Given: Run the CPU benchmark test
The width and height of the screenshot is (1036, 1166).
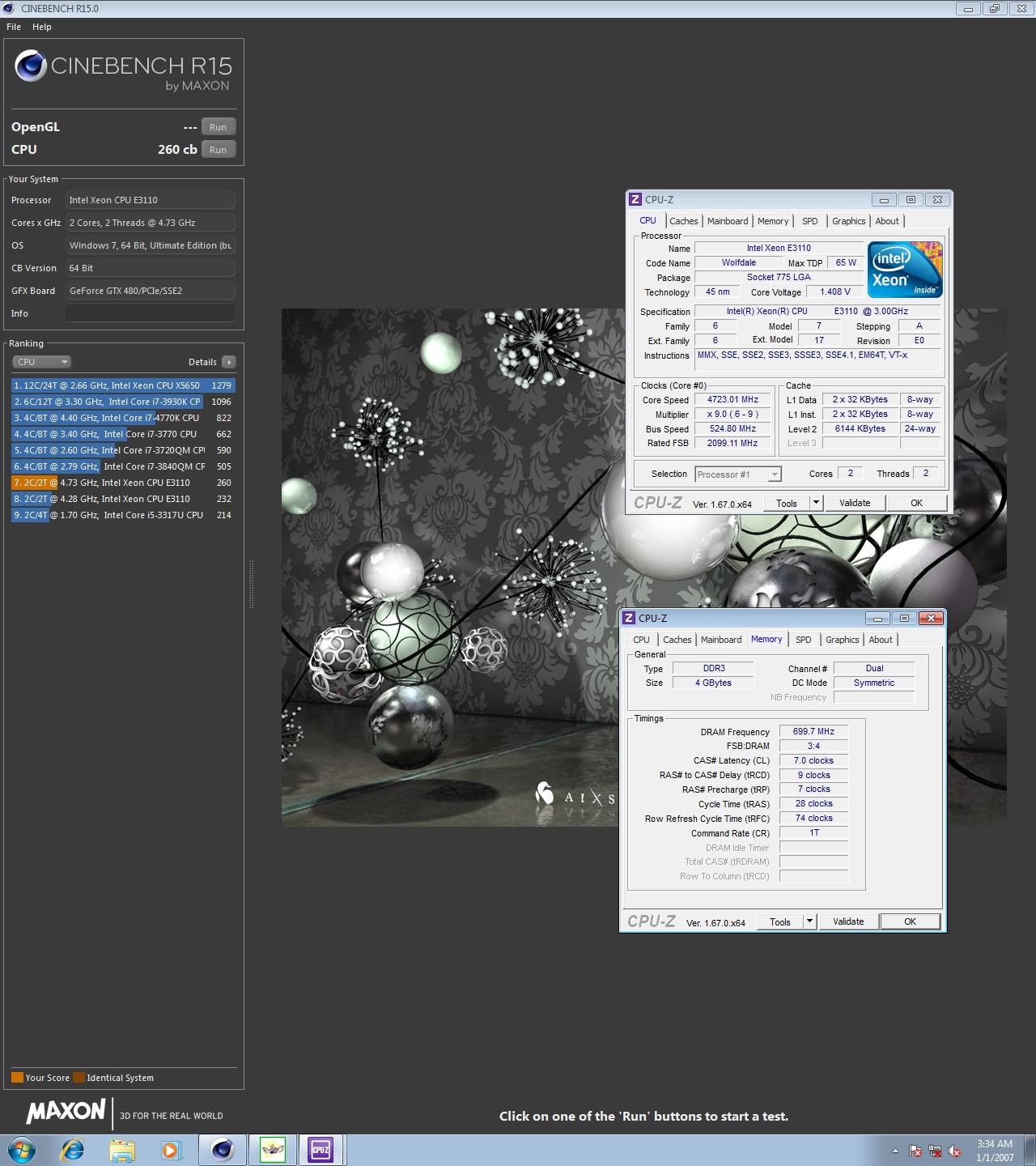Looking at the screenshot, I should tap(219, 150).
